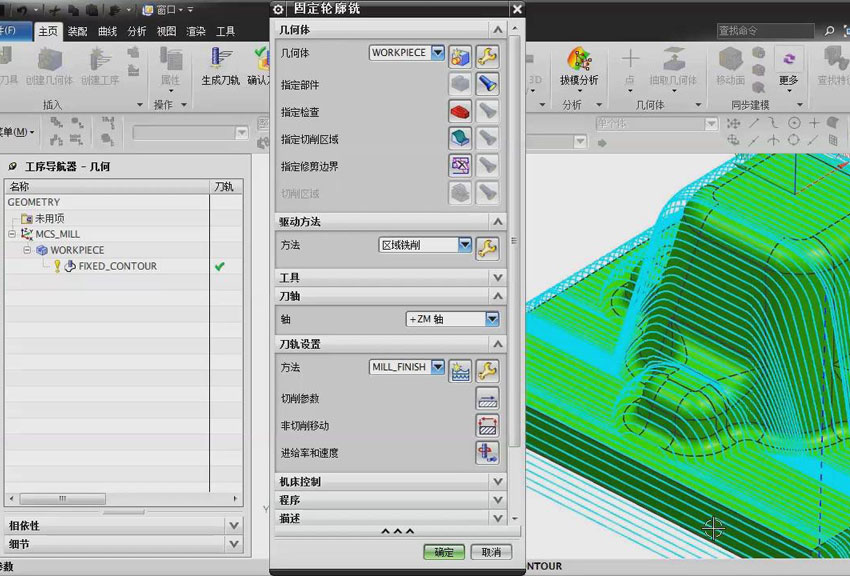This screenshot has width=850, height=576.
Task: Open the WORKPIECE geometry dropdown
Action: [437, 53]
